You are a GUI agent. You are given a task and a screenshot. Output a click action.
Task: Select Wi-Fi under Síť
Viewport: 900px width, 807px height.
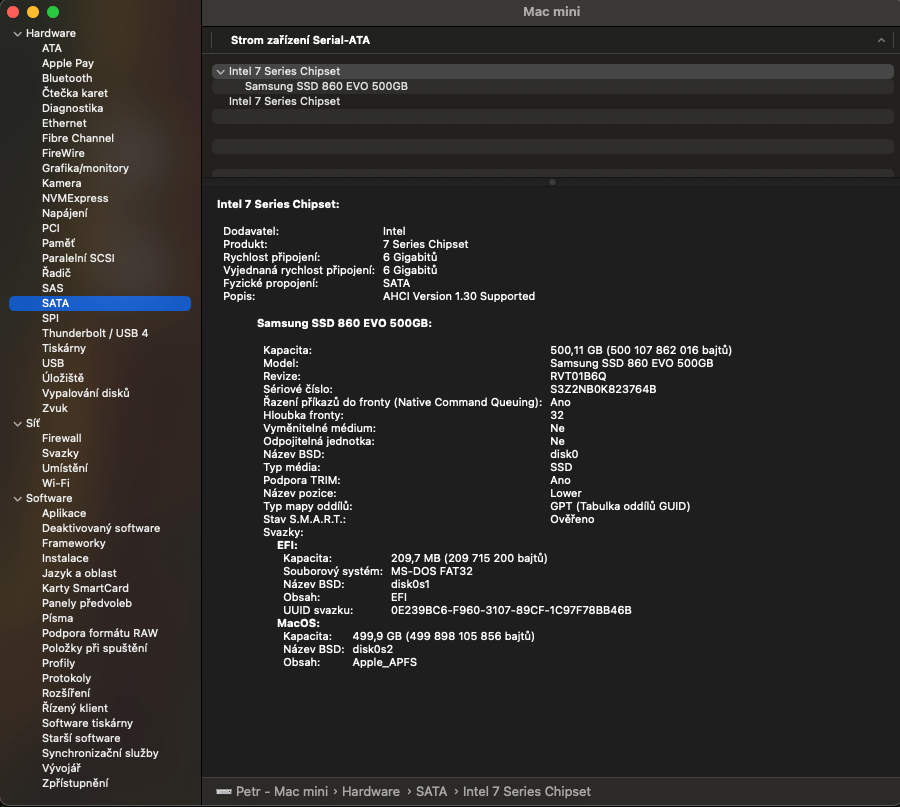(56, 483)
